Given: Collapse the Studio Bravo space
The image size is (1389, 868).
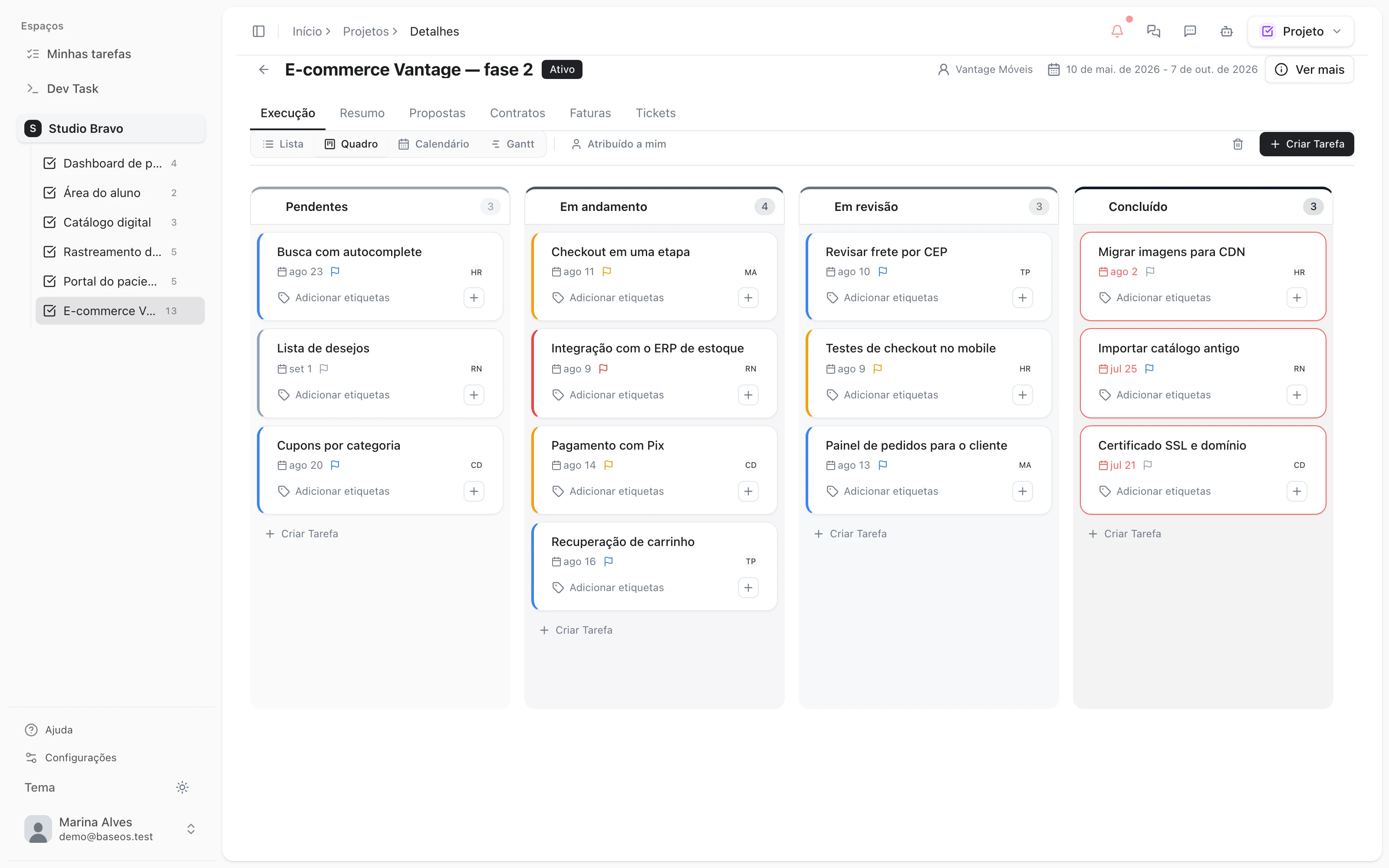Looking at the screenshot, I should click(x=111, y=128).
